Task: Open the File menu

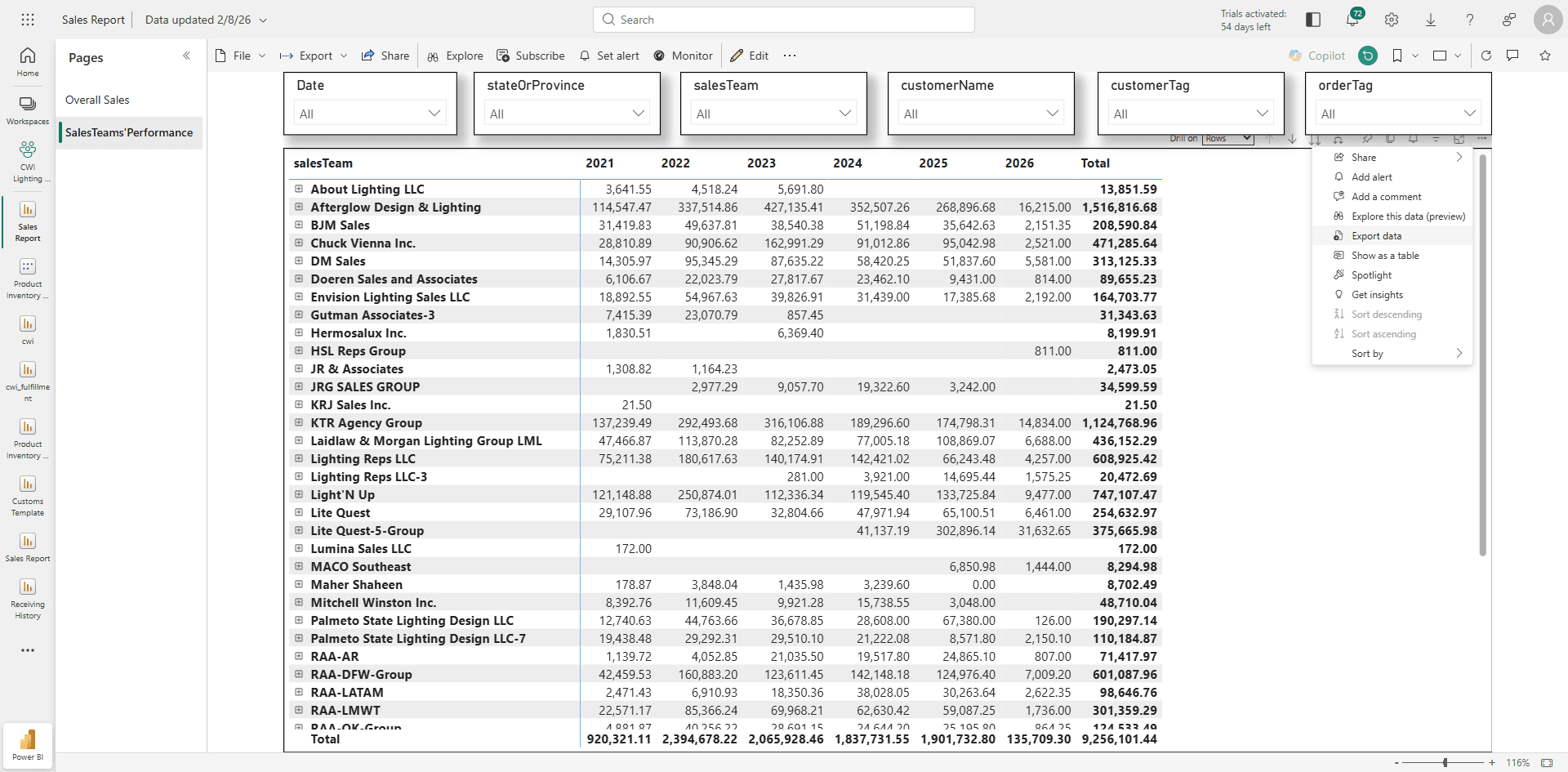Action: point(240,56)
